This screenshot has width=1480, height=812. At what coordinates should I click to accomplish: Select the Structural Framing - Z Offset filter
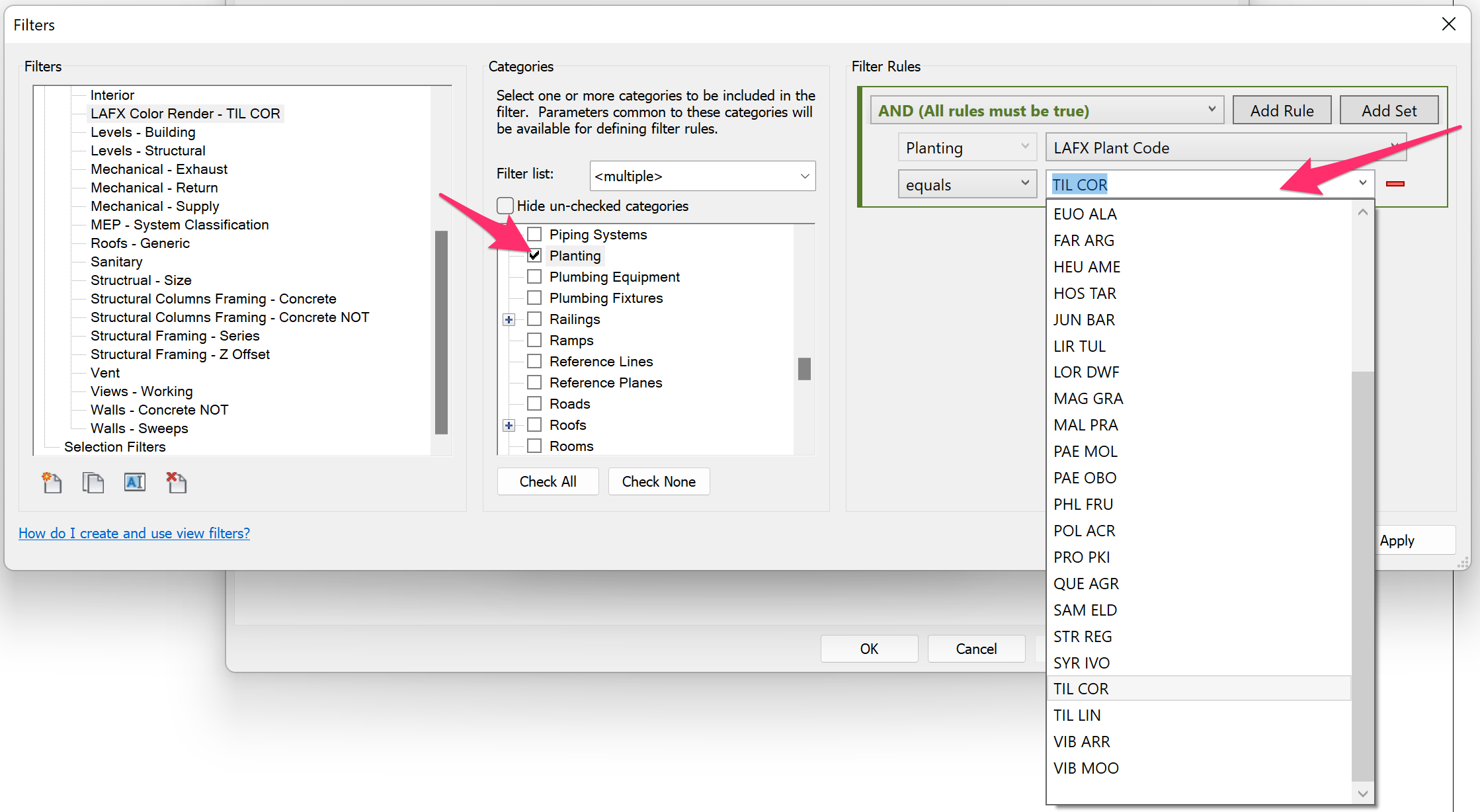(x=180, y=354)
